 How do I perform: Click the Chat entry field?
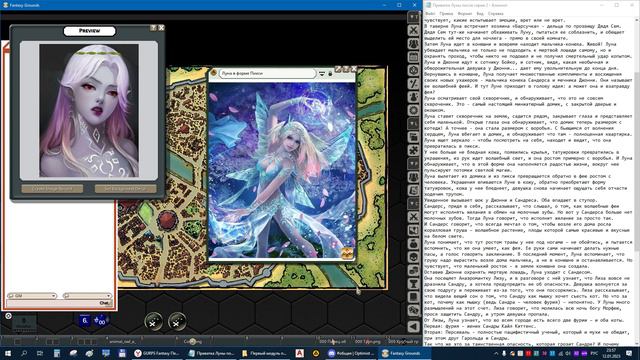(x=59, y=303)
